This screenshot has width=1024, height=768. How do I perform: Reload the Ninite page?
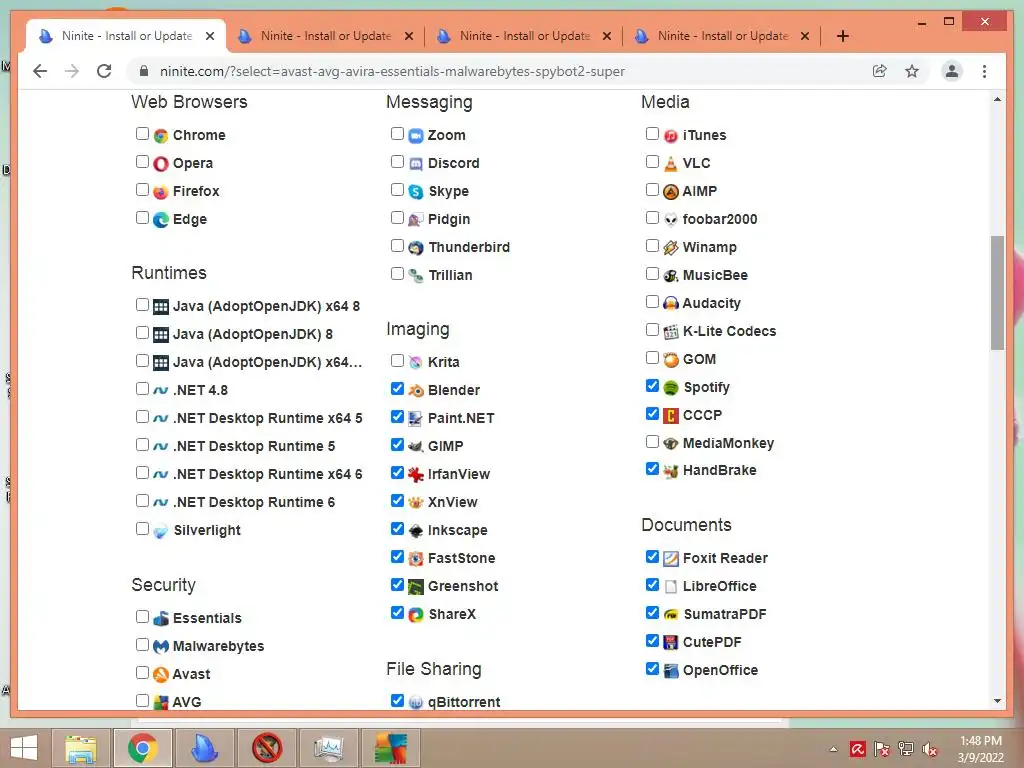104,71
